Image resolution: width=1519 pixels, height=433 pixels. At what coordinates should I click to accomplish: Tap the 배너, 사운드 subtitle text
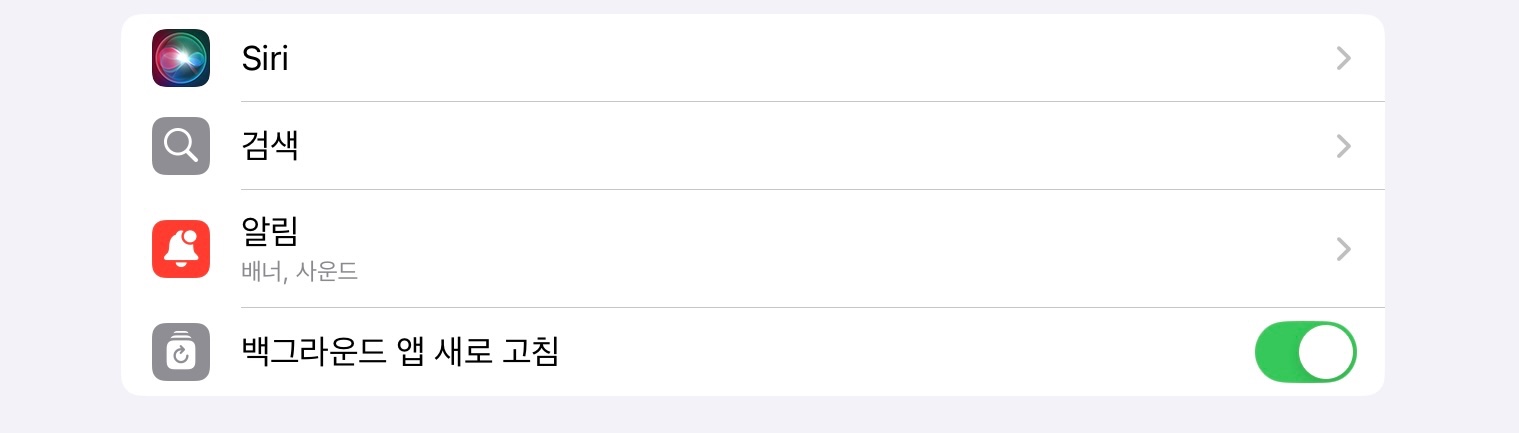pos(299,271)
